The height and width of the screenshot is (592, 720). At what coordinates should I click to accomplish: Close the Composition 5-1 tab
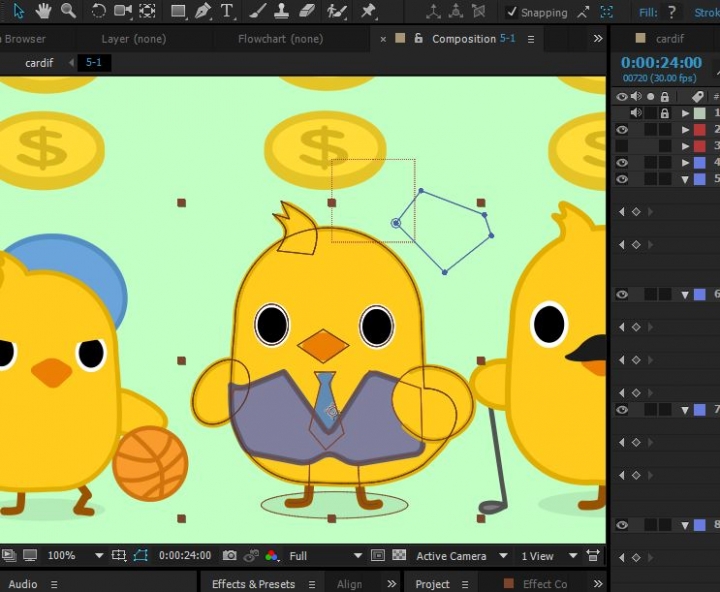[383, 39]
